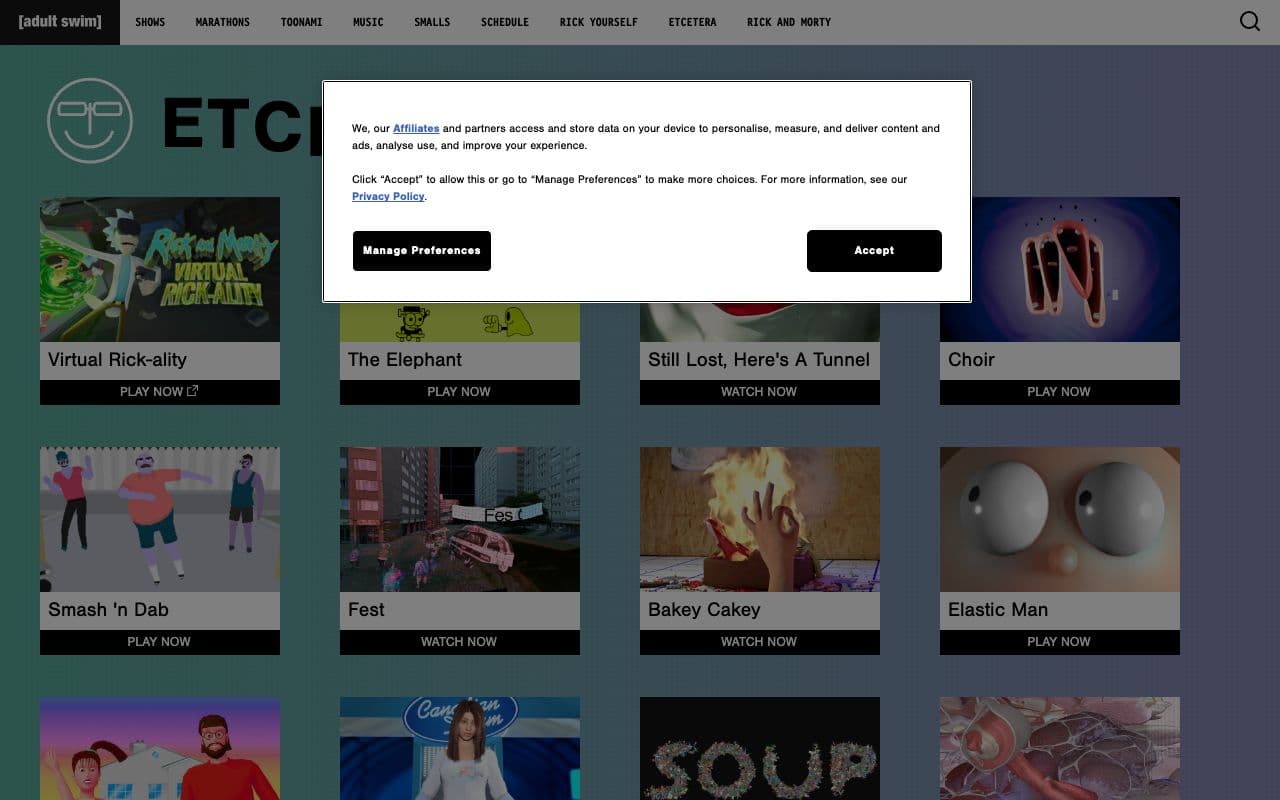Viewport: 1280px width, 800px height.
Task: Click the Adult Swim logo
Action: point(60,21)
